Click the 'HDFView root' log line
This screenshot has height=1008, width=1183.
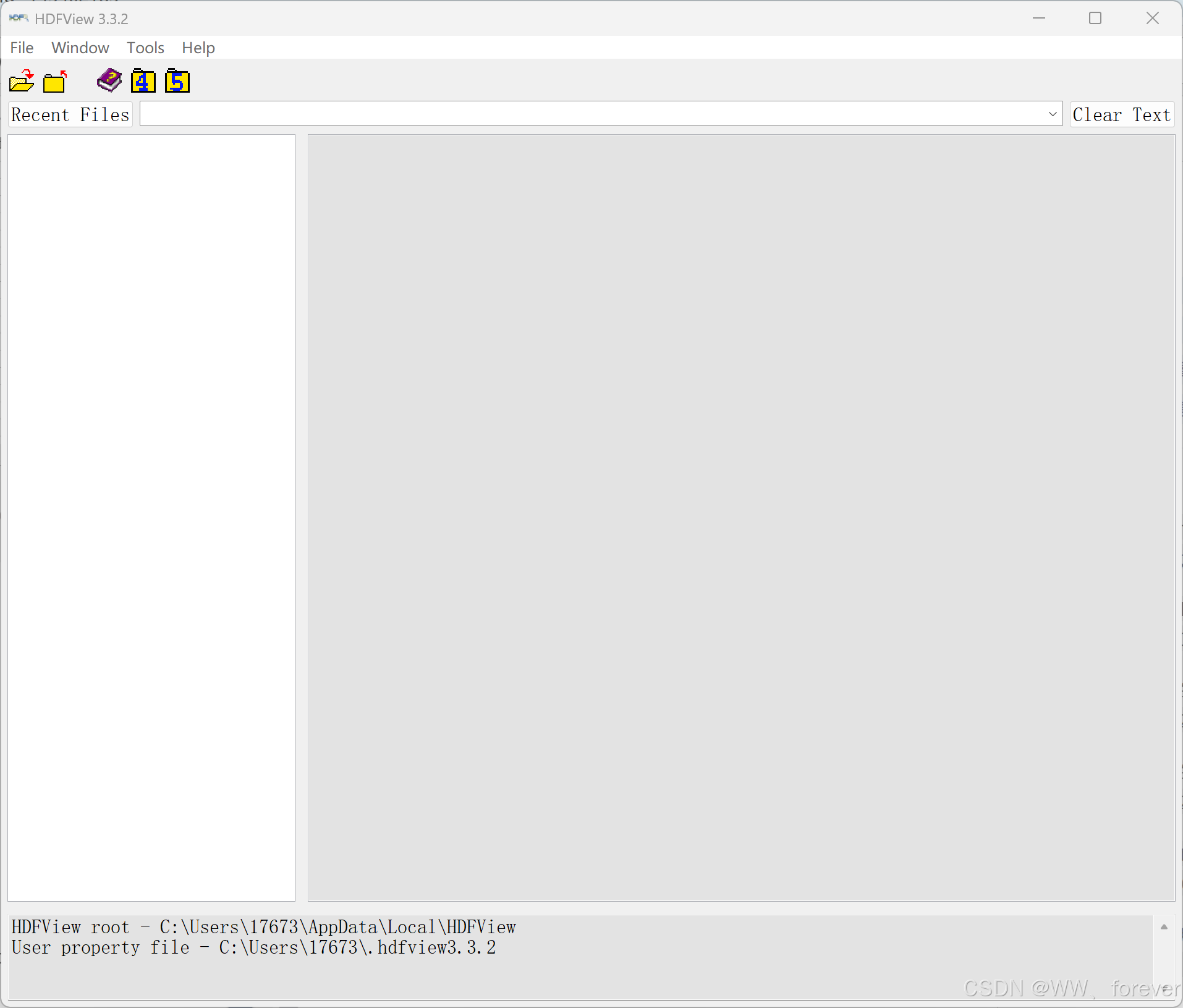(x=264, y=927)
